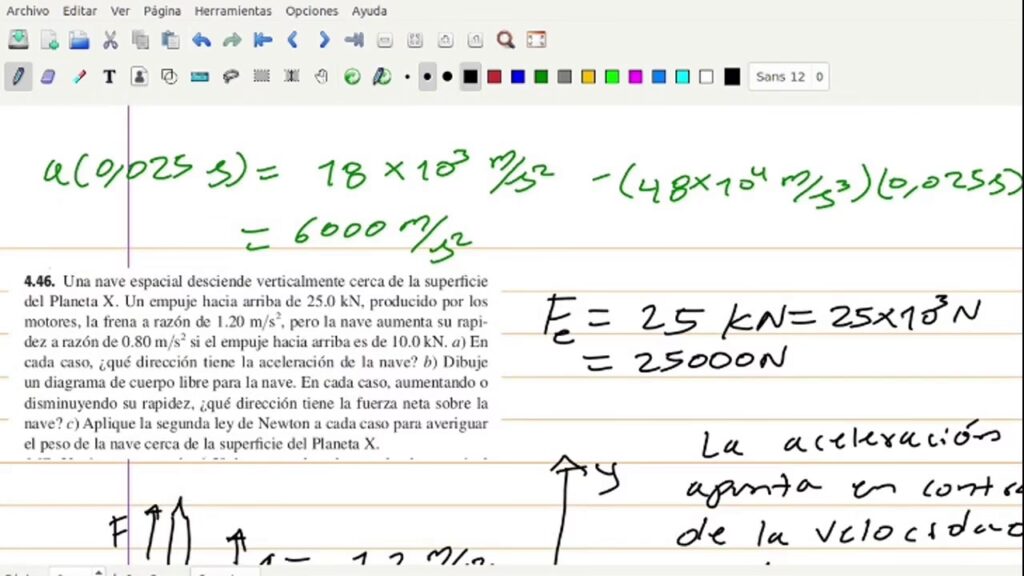1024x576 pixels.
Task: Toggle the thick pen thickness dot
Action: click(x=447, y=76)
